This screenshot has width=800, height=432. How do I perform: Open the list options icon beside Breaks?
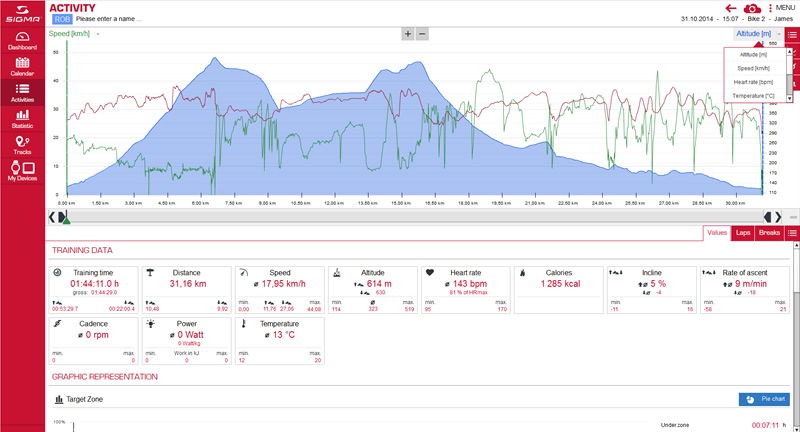(792, 233)
